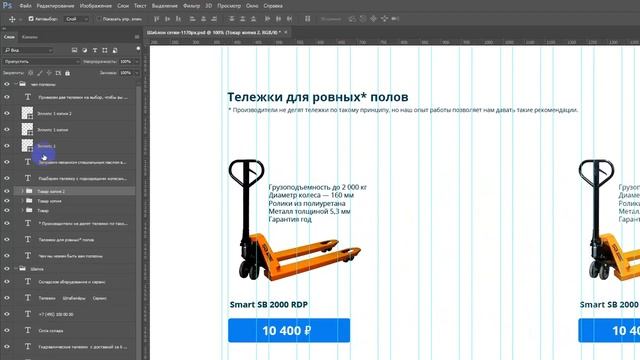This screenshot has height=360, width=640.
Task: Distribute top edges icon
Action: pos(231,19)
